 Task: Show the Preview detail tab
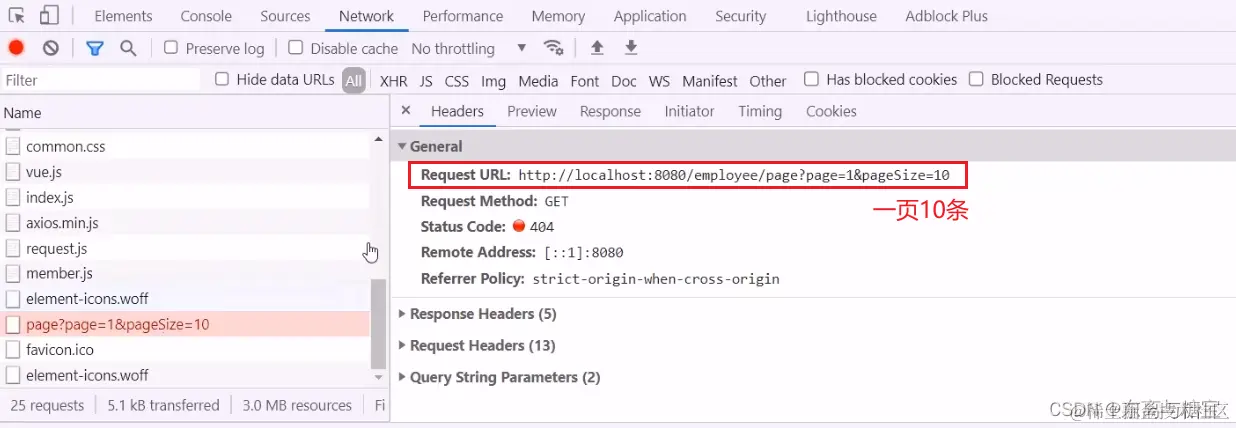pos(532,111)
